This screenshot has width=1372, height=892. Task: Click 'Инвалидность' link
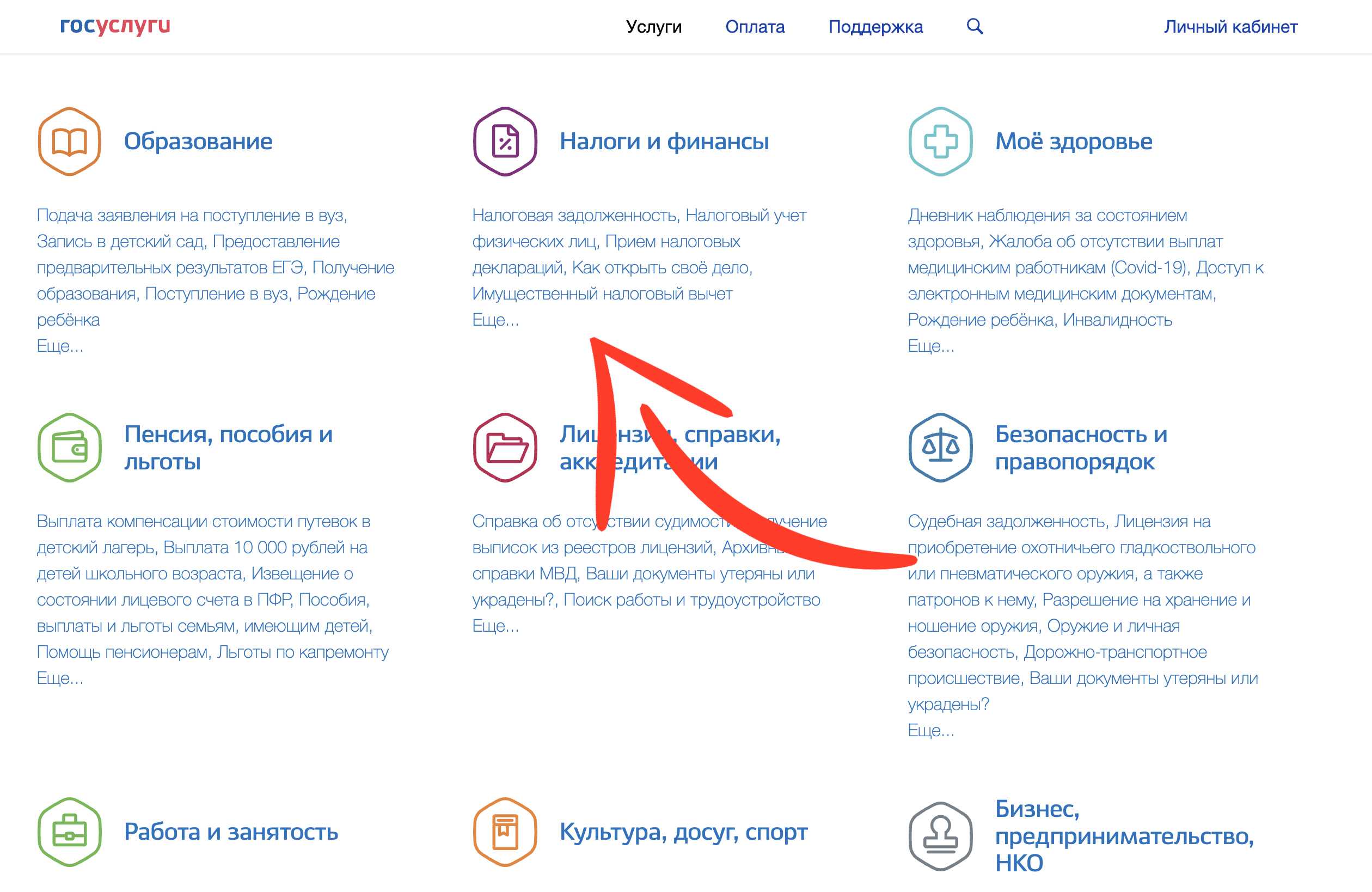pos(1117,320)
